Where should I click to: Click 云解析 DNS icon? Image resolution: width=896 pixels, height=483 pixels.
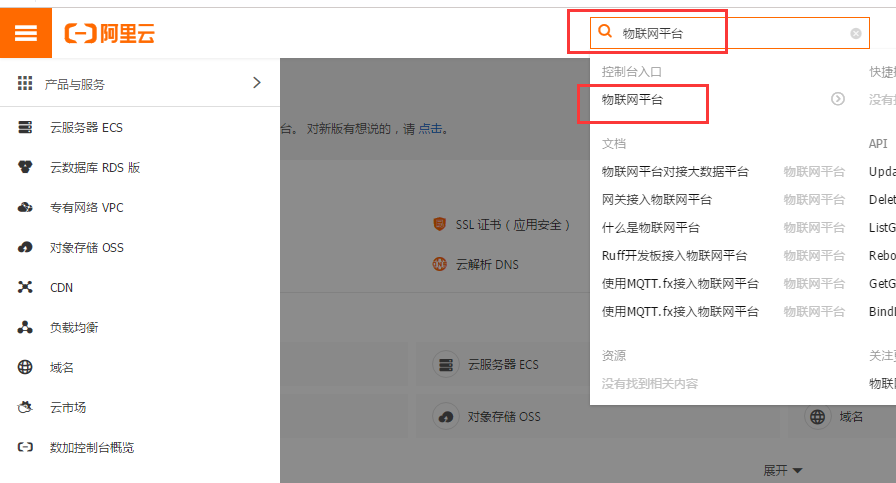click(x=439, y=264)
